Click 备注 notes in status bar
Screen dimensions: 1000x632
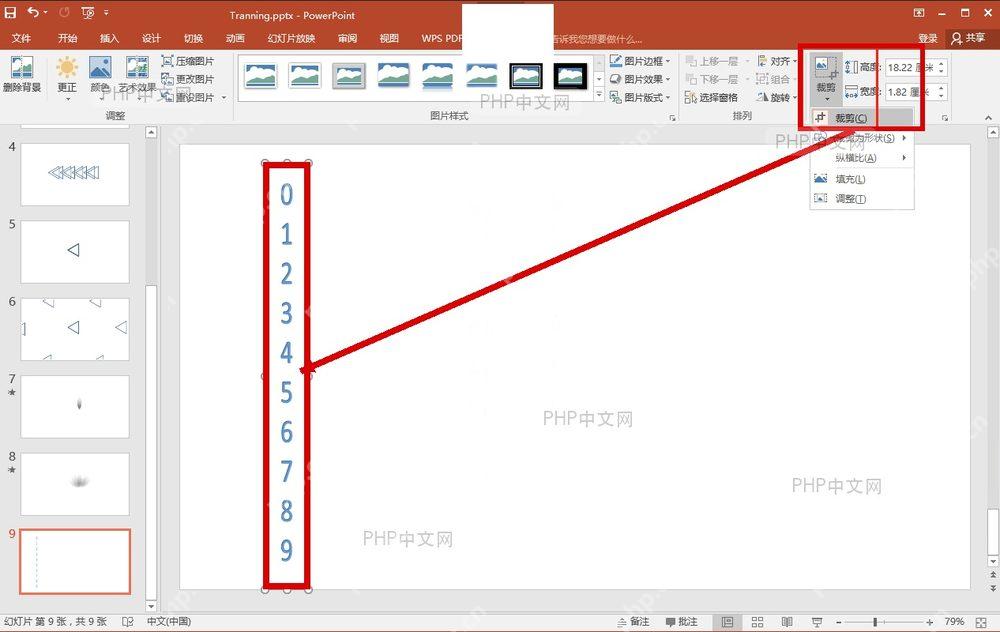(633, 622)
